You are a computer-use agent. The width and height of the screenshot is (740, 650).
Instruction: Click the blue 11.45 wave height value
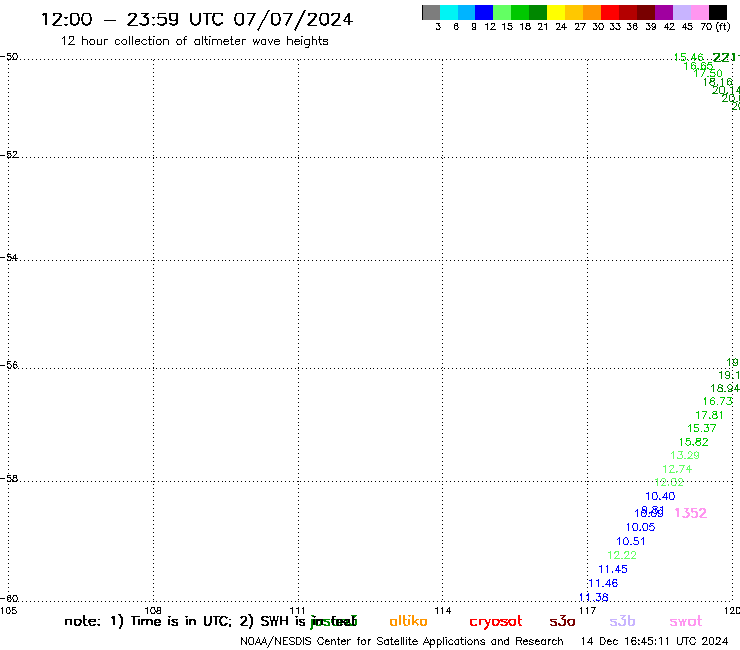click(613, 569)
